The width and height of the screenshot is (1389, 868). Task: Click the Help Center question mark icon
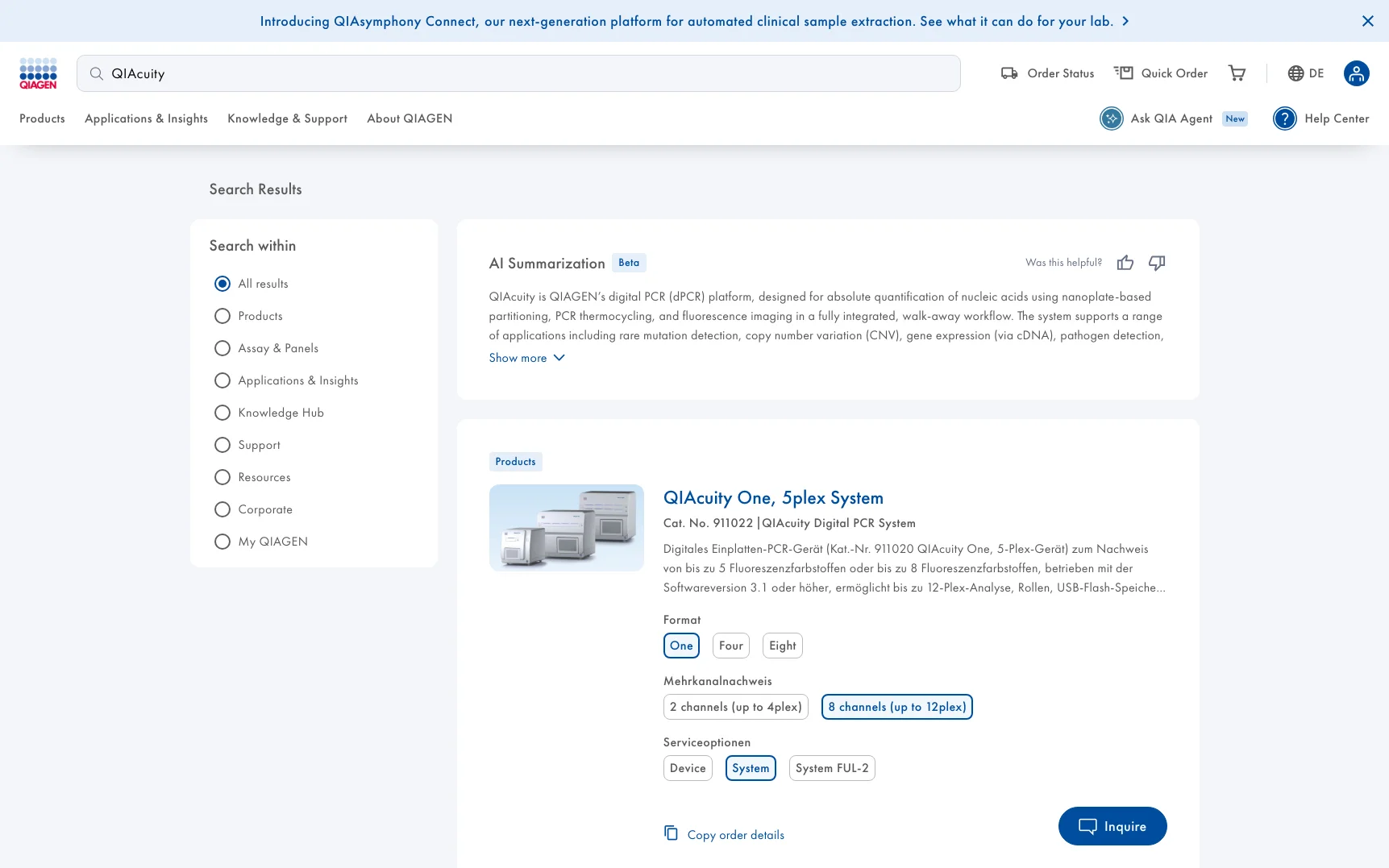click(1284, 118)
